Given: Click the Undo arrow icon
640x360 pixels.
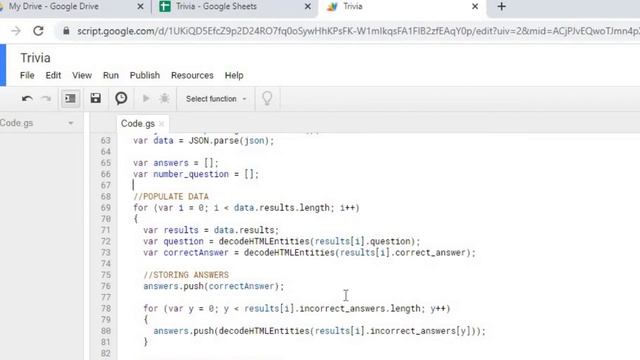Looking at the screenshot, I should pyautogui.click(x=27, y=98).
